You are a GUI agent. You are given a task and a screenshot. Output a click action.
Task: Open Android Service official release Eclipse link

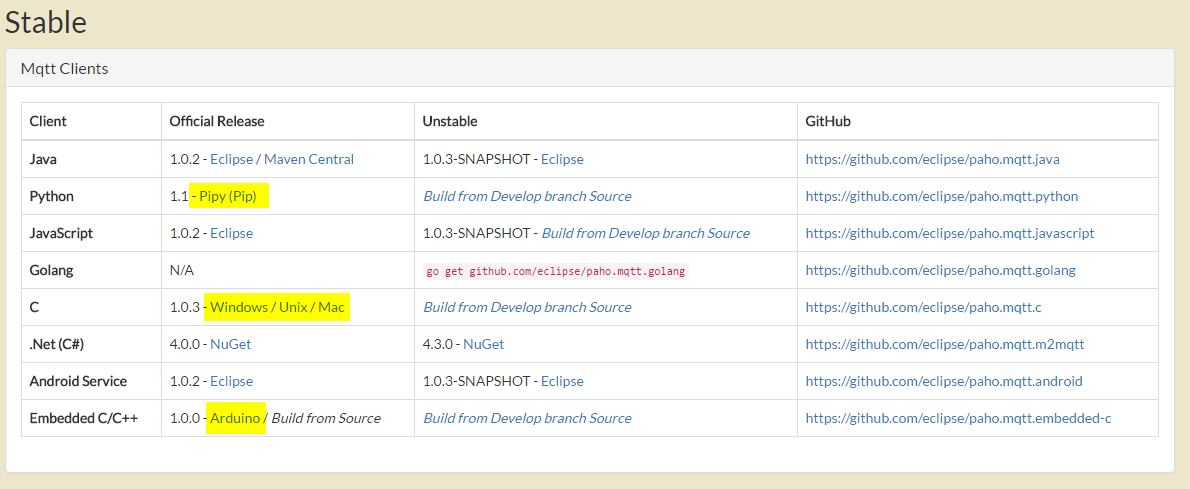coord(231,381)
